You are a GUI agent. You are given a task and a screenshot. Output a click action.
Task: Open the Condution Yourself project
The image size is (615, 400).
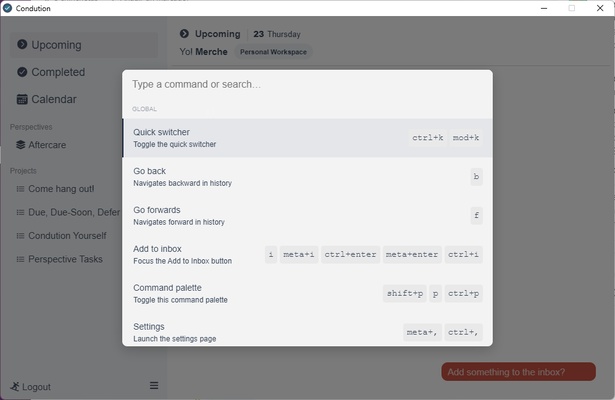pos(67,236)
